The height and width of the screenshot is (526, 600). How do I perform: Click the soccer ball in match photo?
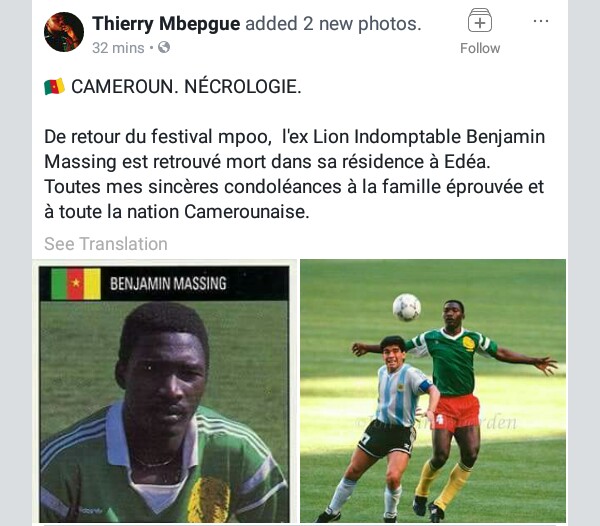pyautogui.click(x=407, y=307)
